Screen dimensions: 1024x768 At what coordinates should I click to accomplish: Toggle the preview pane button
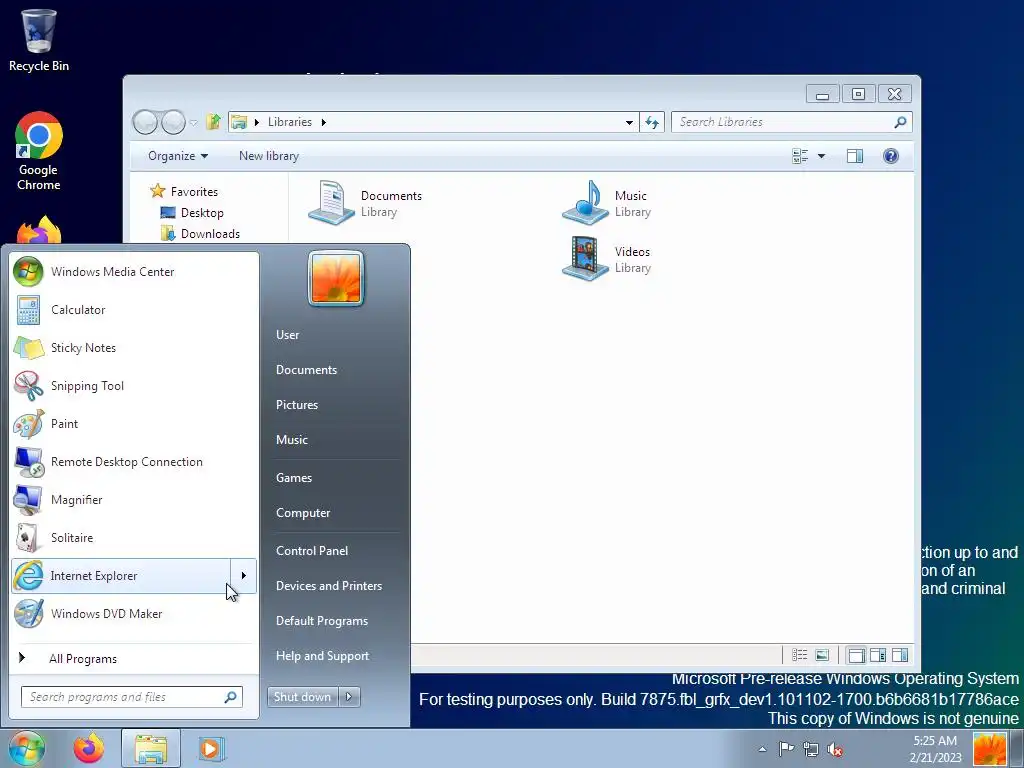(855, 156)
